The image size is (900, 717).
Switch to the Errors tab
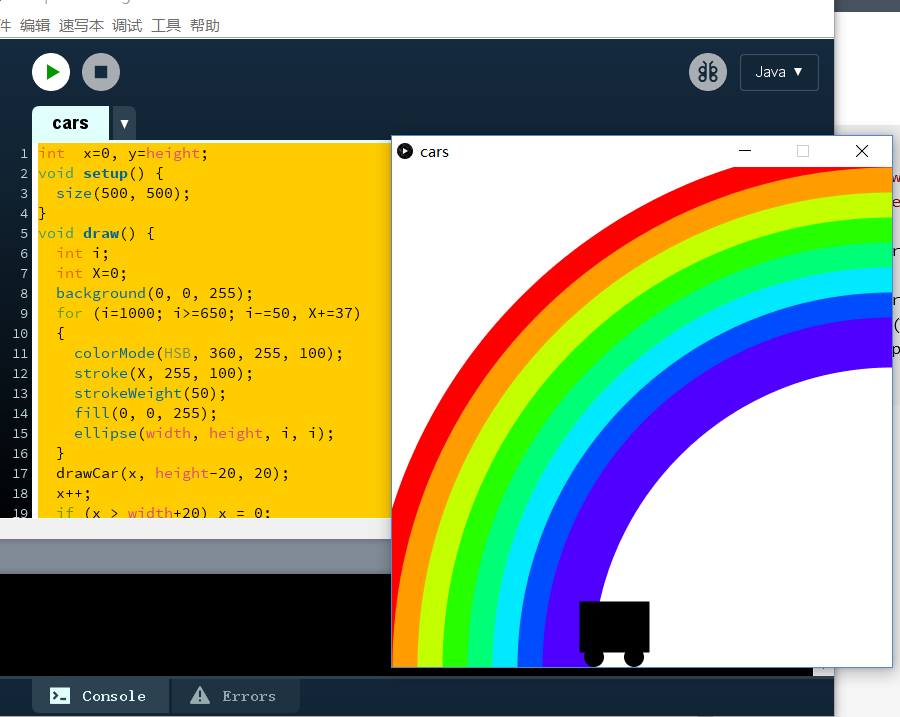[x=235, y=696]
